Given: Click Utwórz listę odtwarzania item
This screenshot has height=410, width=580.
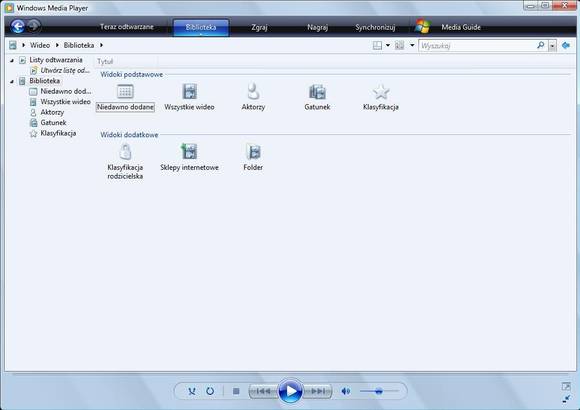Looking at the screenshot, I should (x=65, y=70).
